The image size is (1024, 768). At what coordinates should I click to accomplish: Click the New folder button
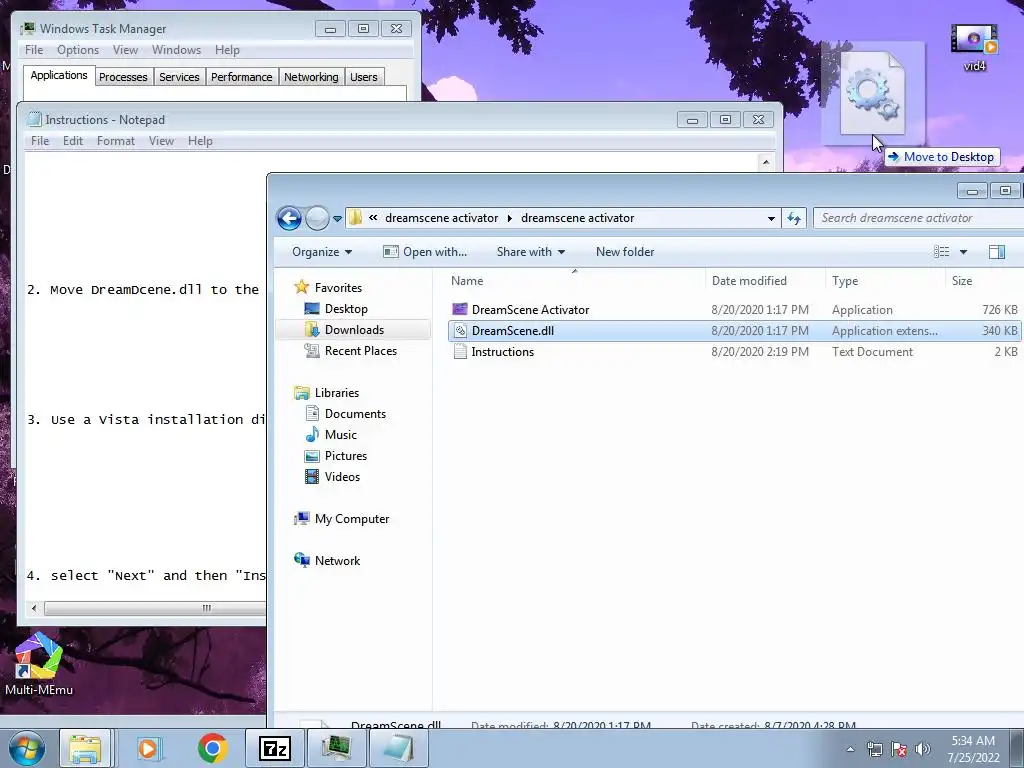[x=625, y=252]
